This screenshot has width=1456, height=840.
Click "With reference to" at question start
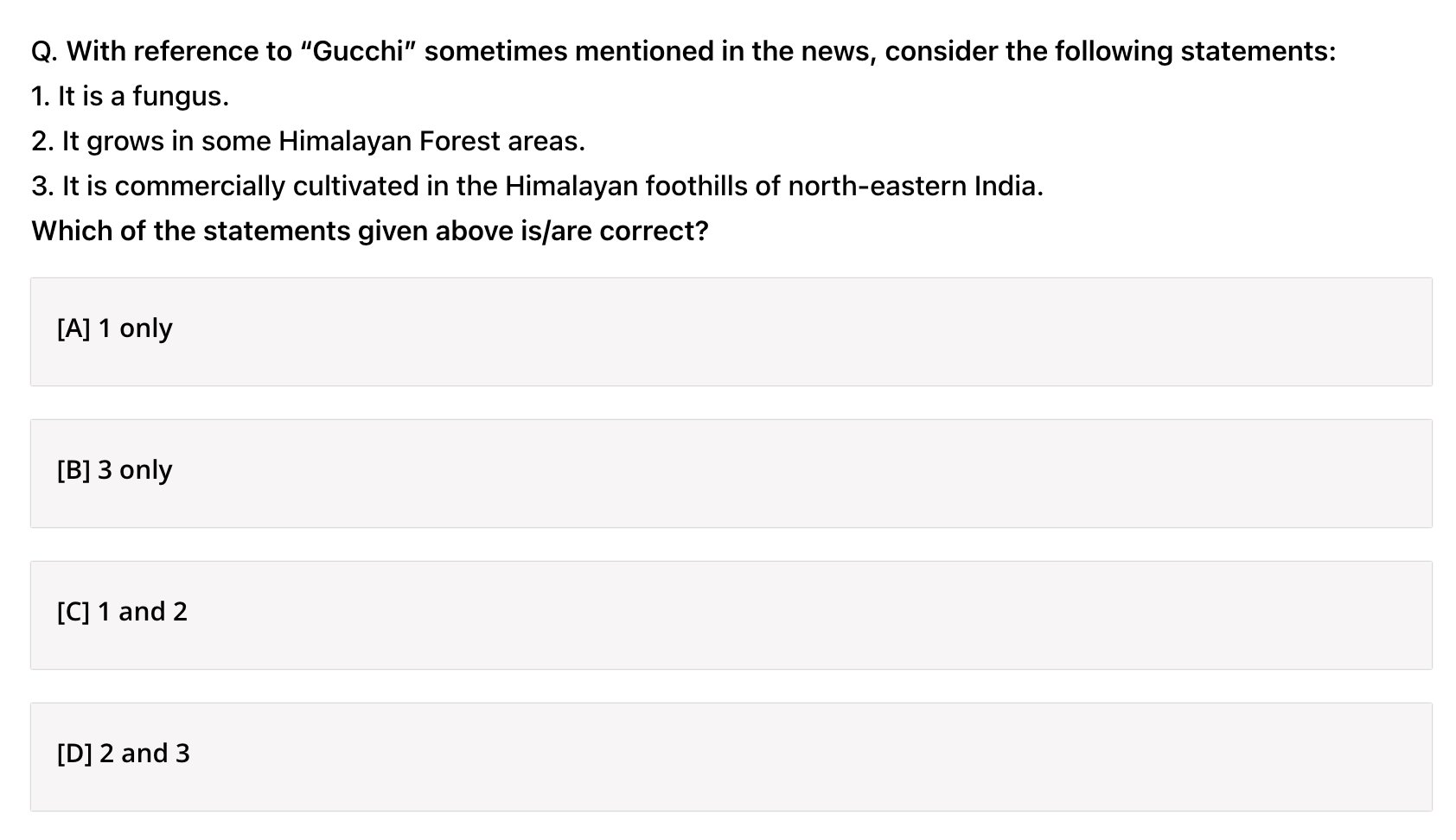coord(180,52)
